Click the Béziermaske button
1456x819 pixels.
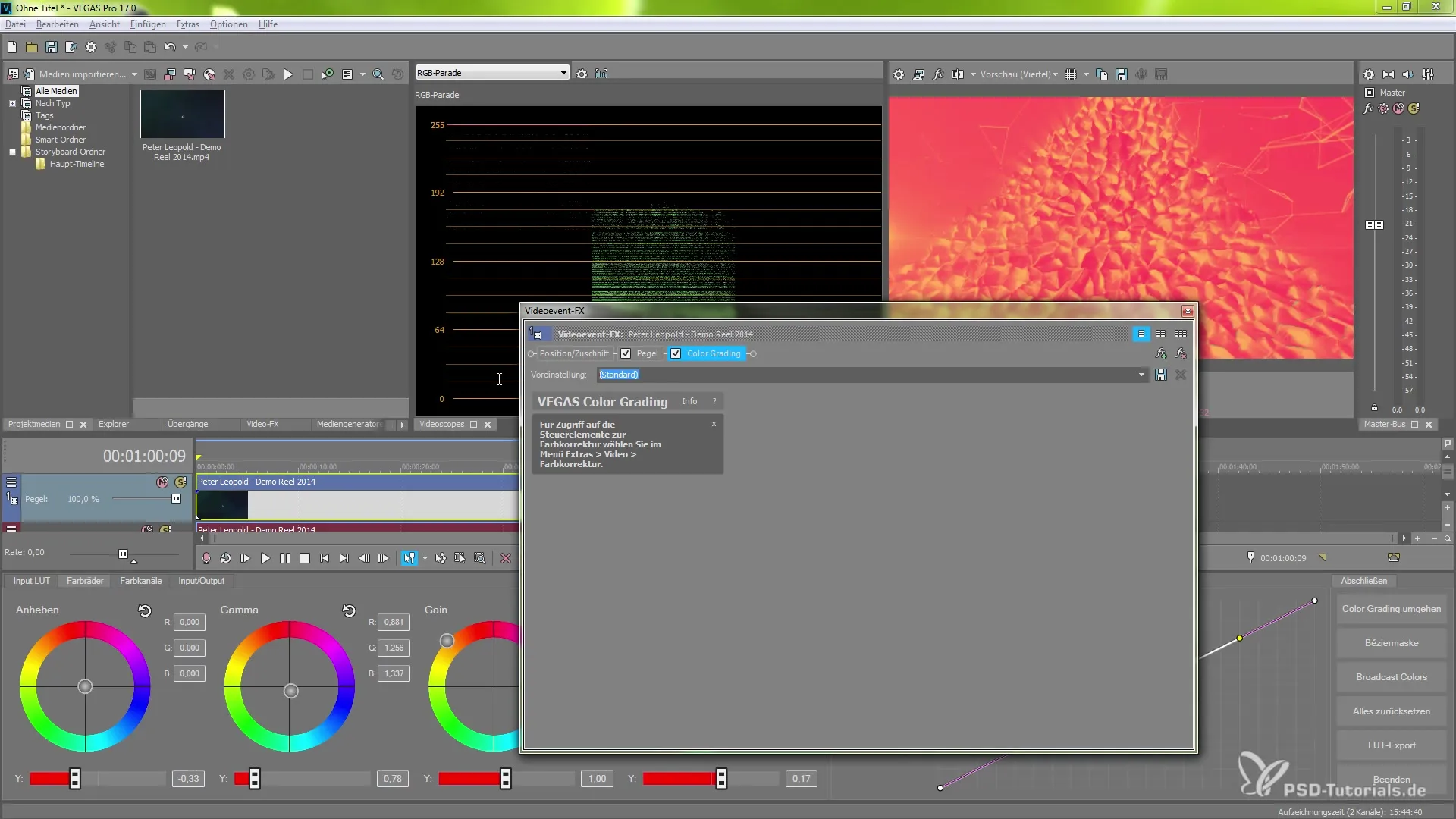pos(1392,643)
